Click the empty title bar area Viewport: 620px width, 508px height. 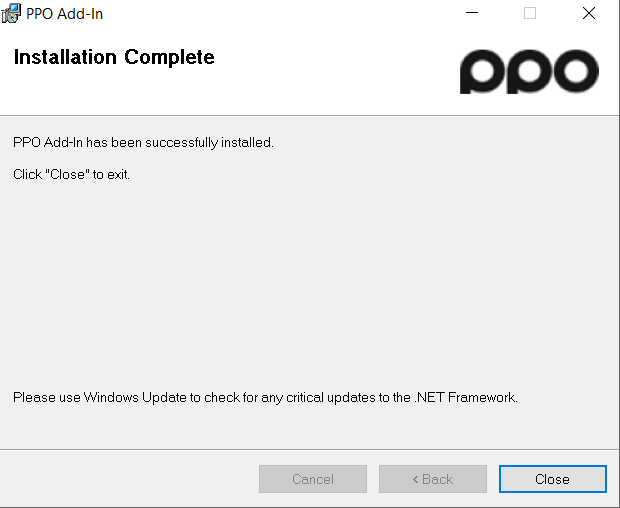tap(277, 13)
